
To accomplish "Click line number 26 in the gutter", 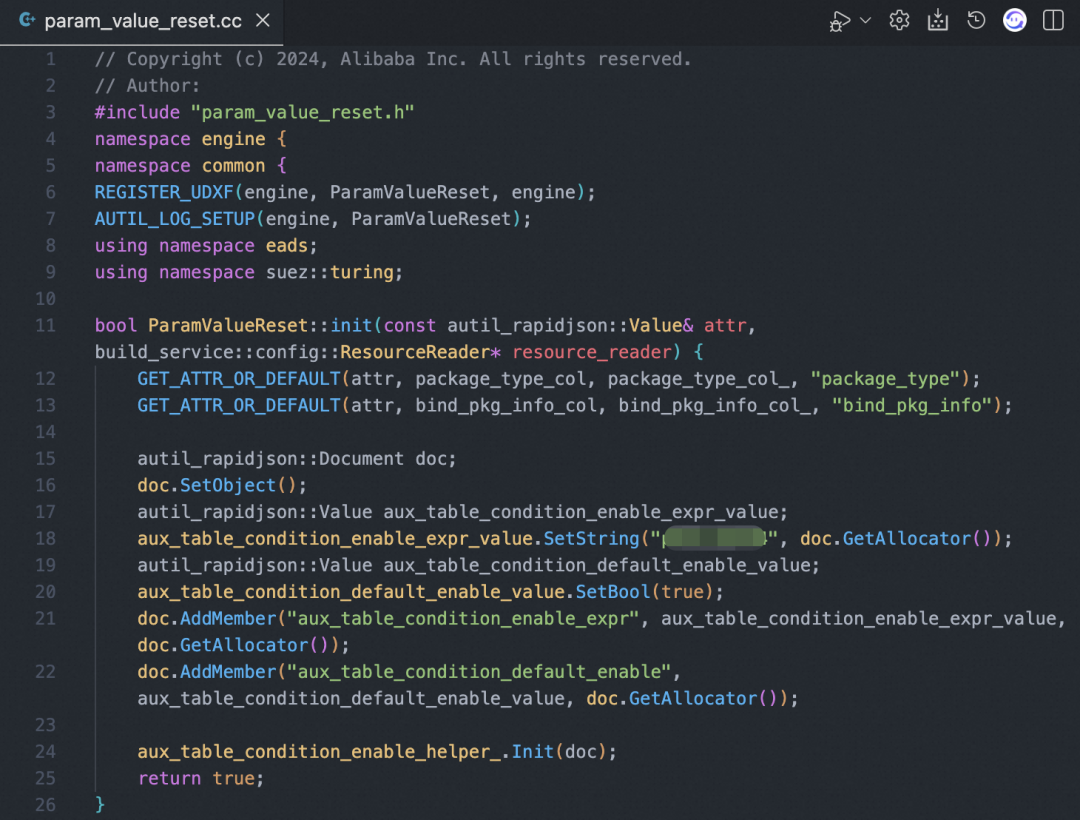I will pos(45,804).
